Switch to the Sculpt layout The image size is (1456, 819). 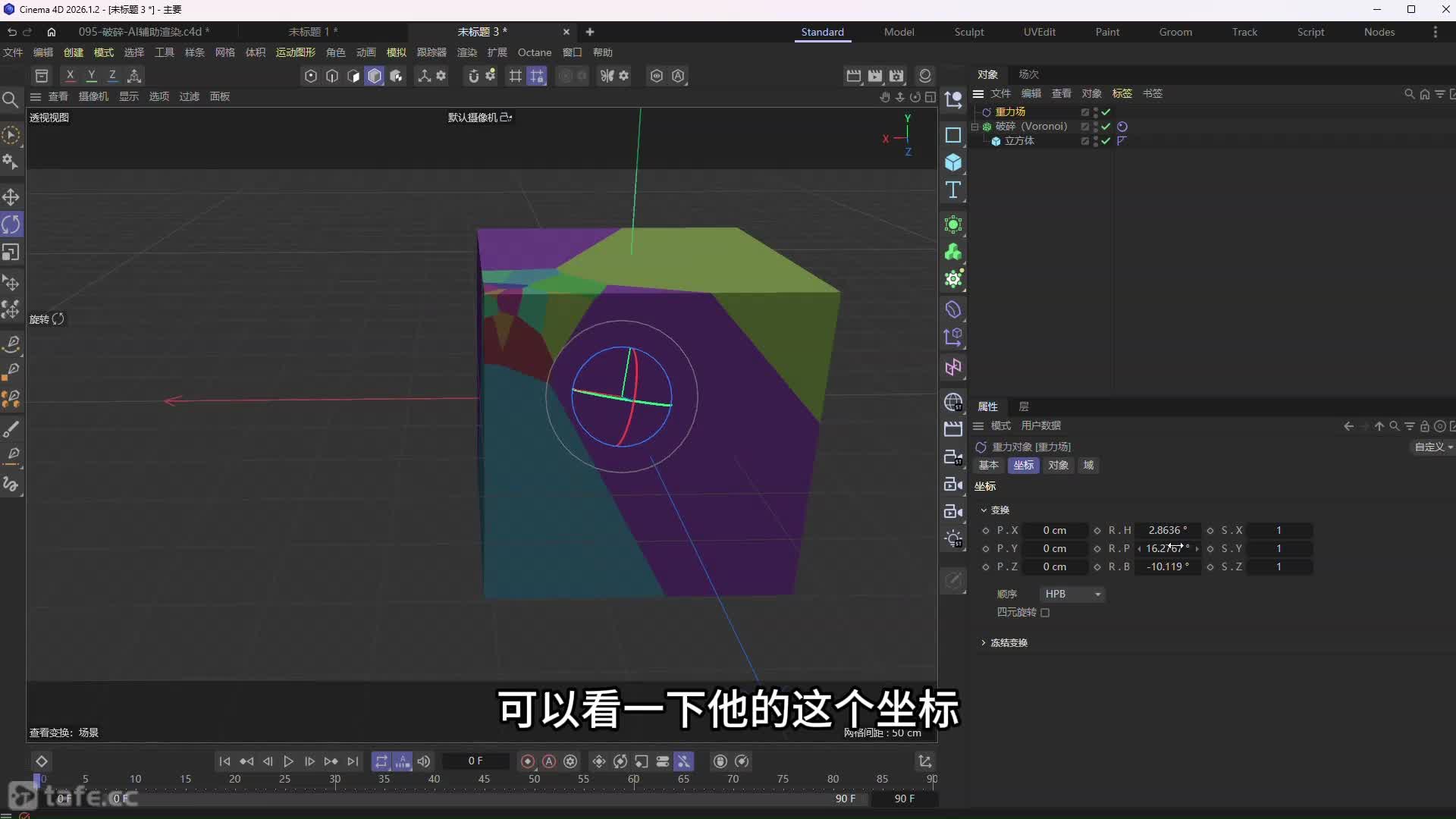coord(968,32)
